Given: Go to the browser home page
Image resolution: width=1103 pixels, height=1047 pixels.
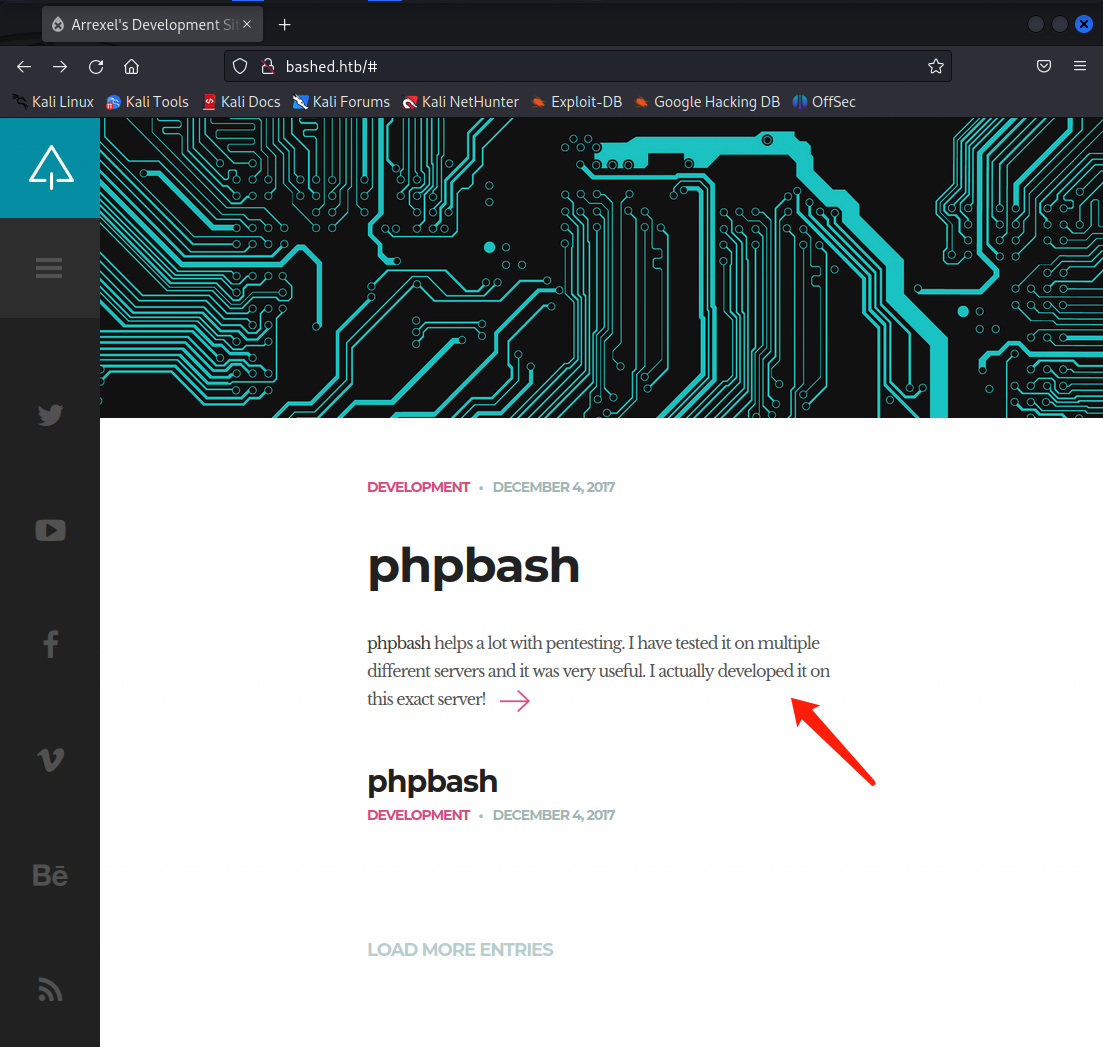Looking at the screenshot, I should tap(131, 66).
